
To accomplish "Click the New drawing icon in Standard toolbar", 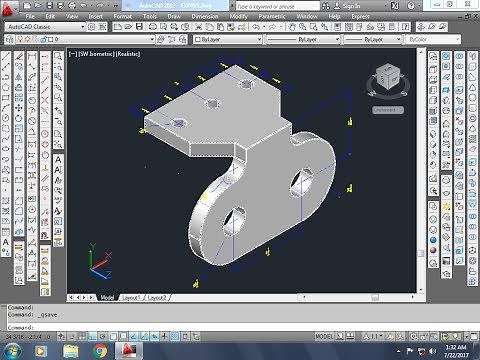I will pyautogui.click(x=117, y=27).
